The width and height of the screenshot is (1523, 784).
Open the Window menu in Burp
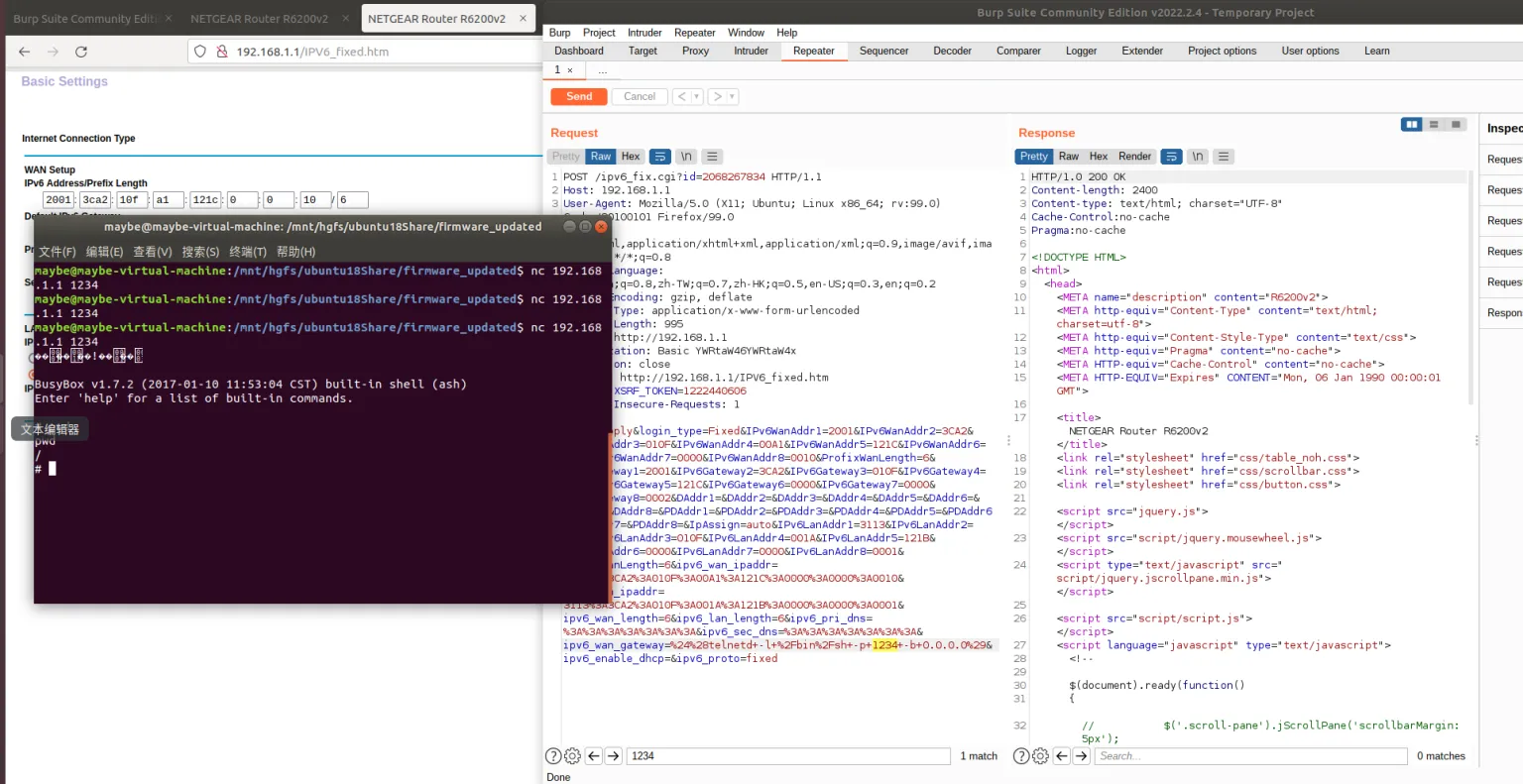point(746,33)
